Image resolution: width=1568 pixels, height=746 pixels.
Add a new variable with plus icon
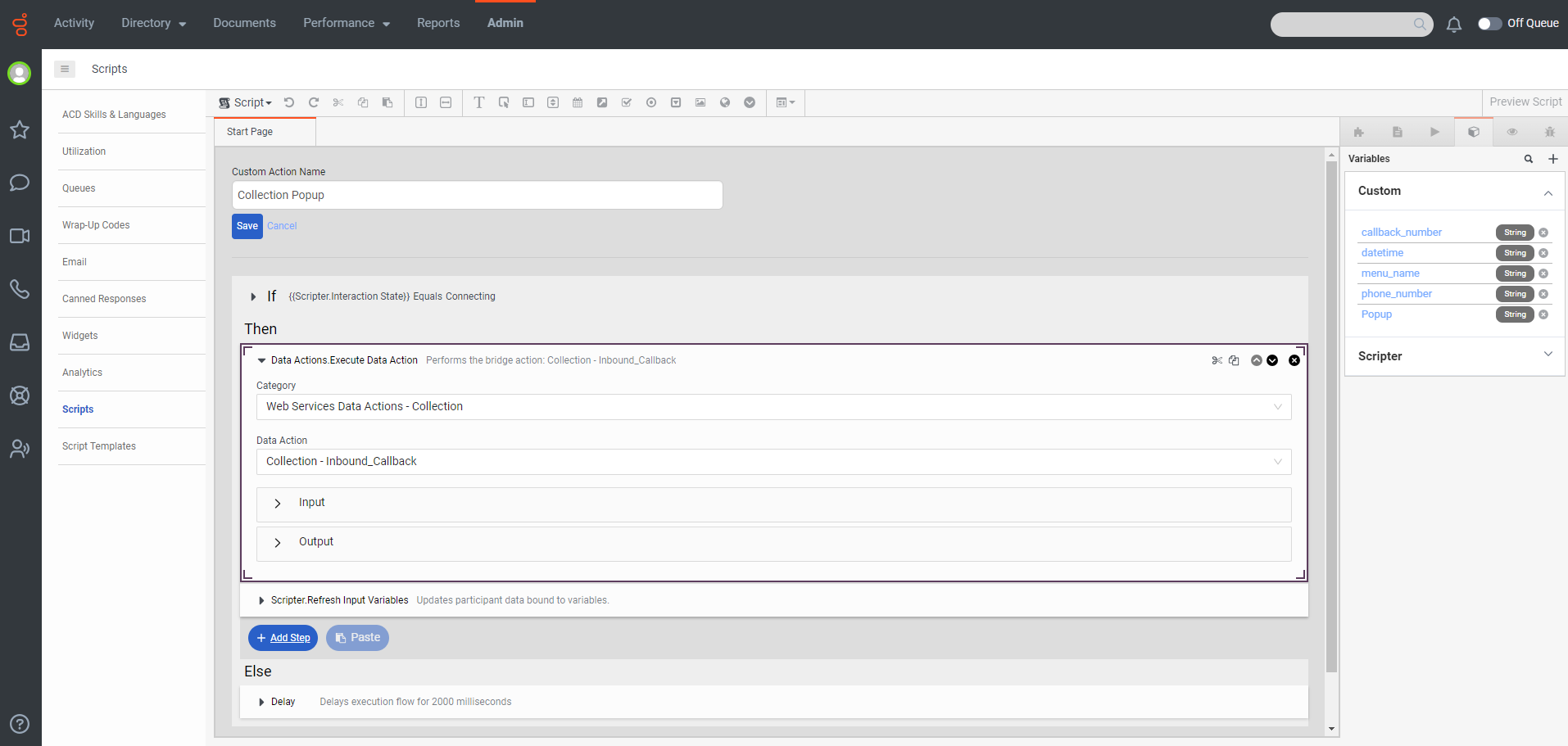1553,159
